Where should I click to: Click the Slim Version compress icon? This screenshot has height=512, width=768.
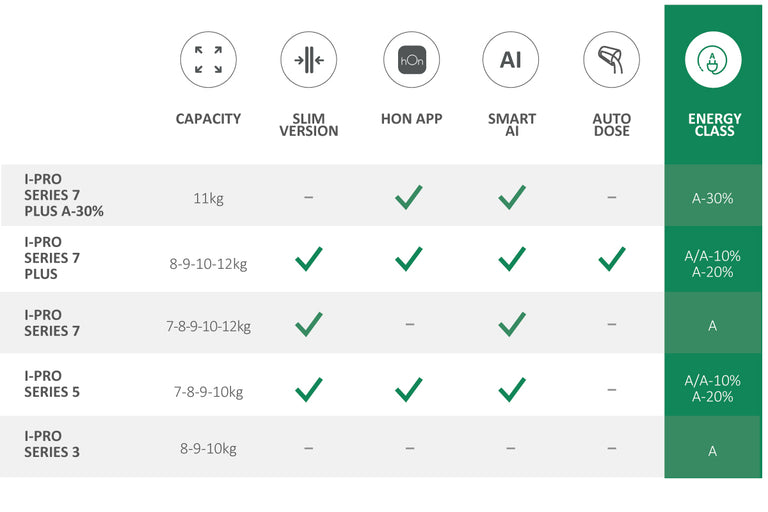[309, 59]
